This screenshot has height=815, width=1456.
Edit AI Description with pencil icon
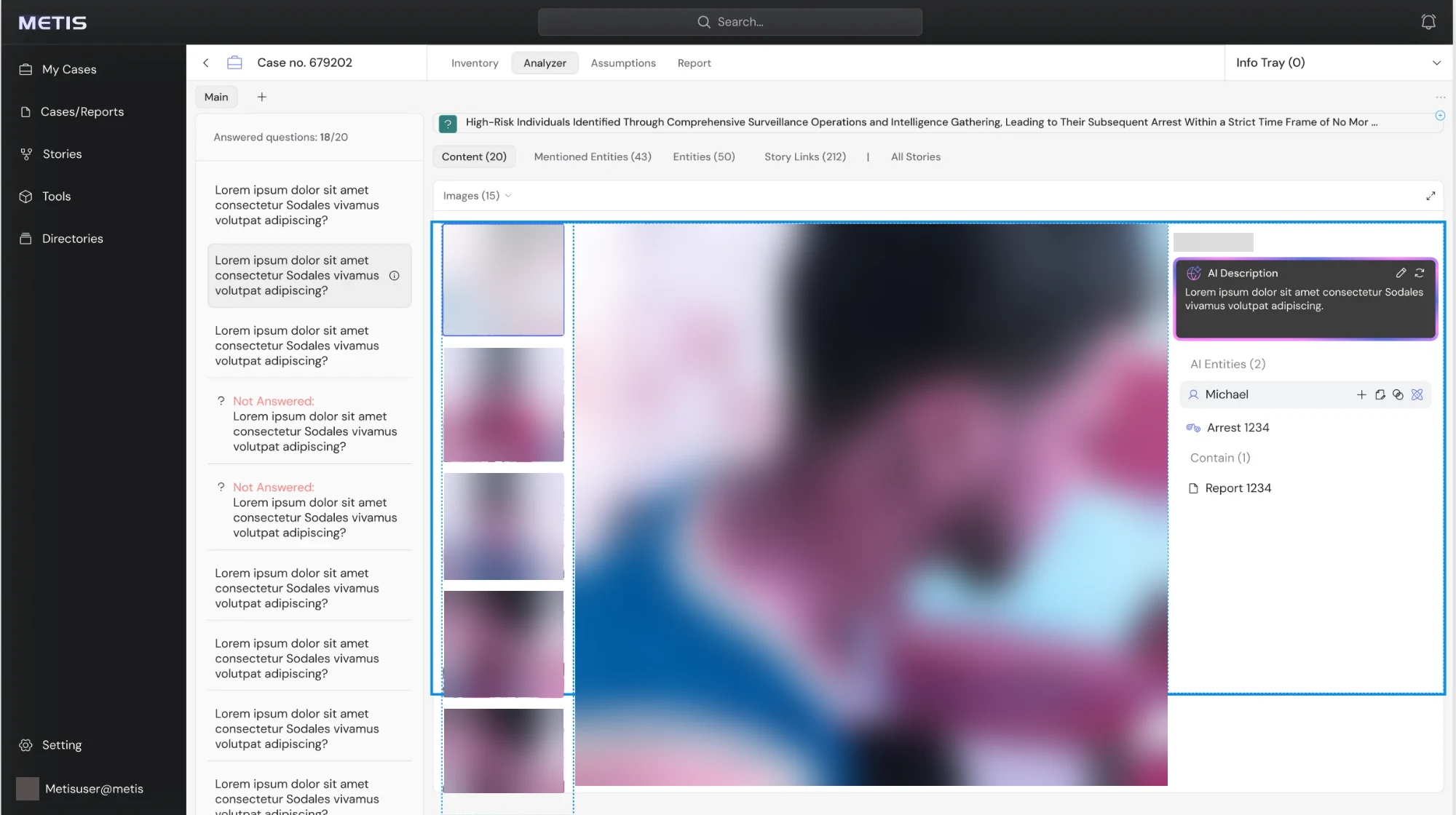pyautogui.click(x=1401, y=273)
